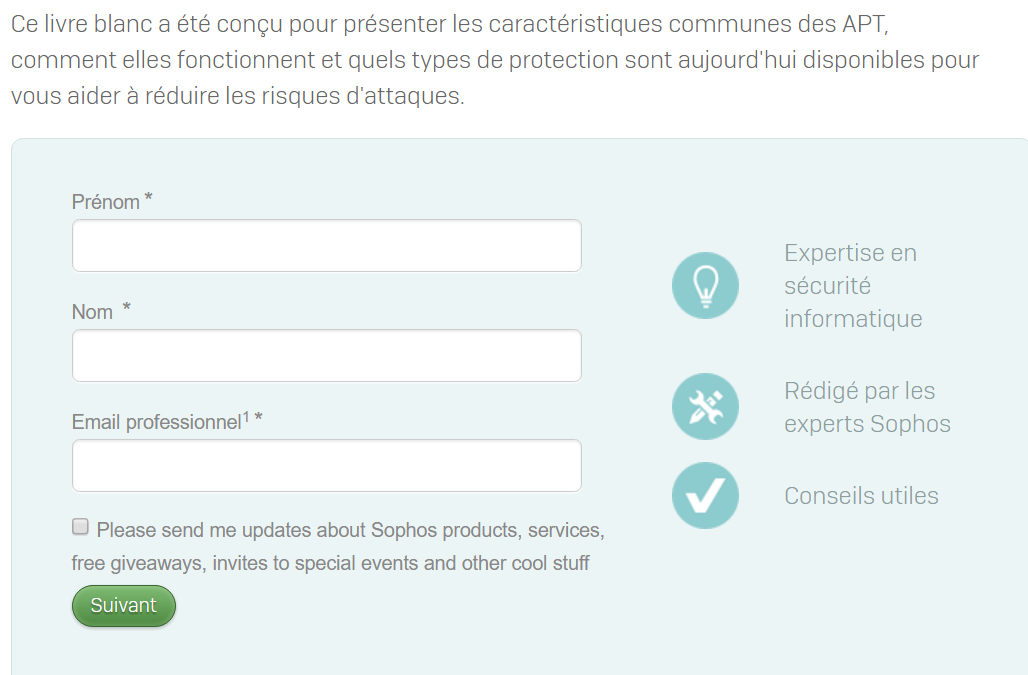The width and height of the screenshot is (1028, 675).
Task: Click the tools and pencil icon
Action: pos(705,406)
